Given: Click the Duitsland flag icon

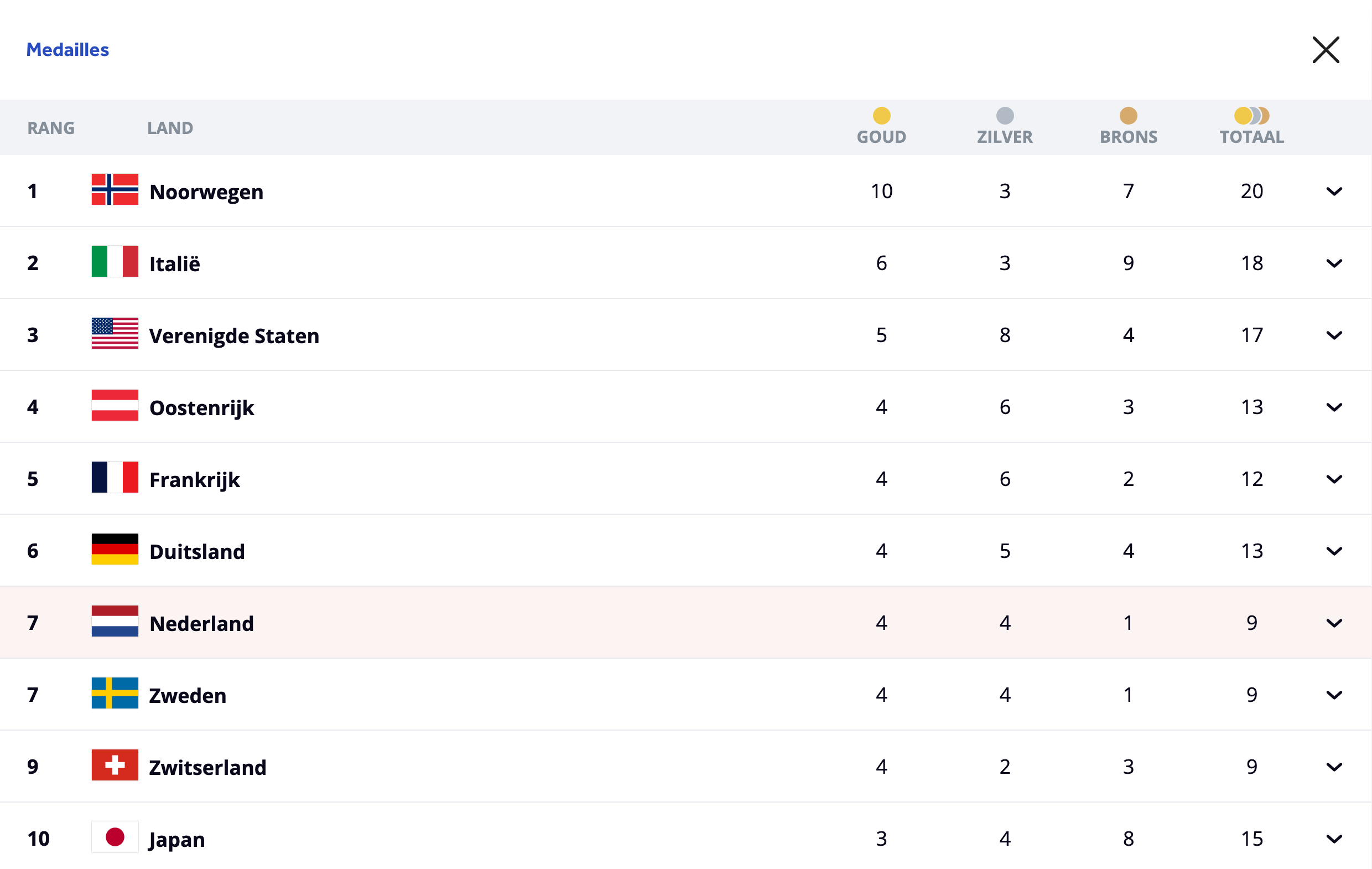Looking at the screenshot, I should click(115, 549).
